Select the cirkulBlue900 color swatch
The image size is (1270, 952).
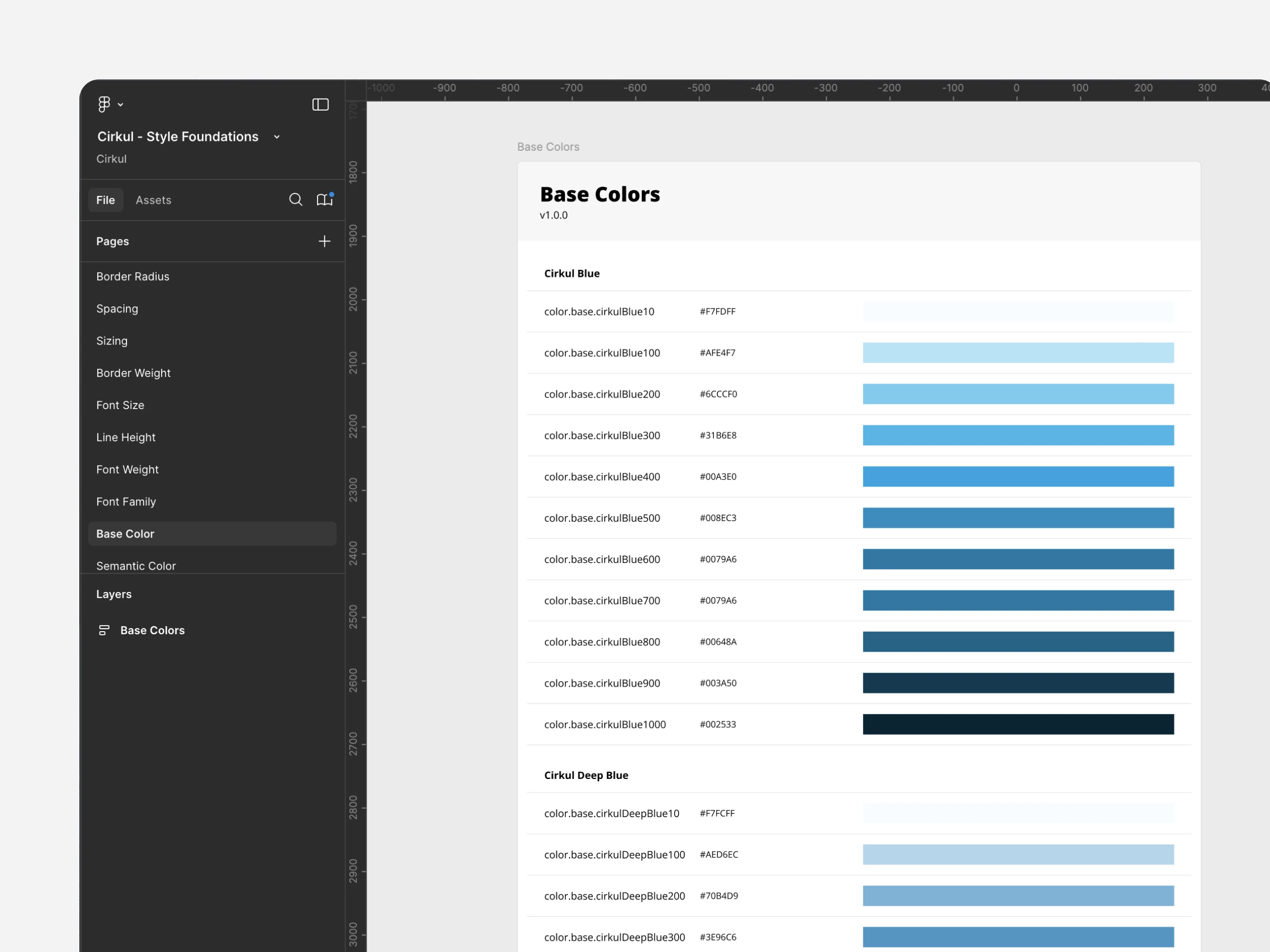pos(1018,683)
